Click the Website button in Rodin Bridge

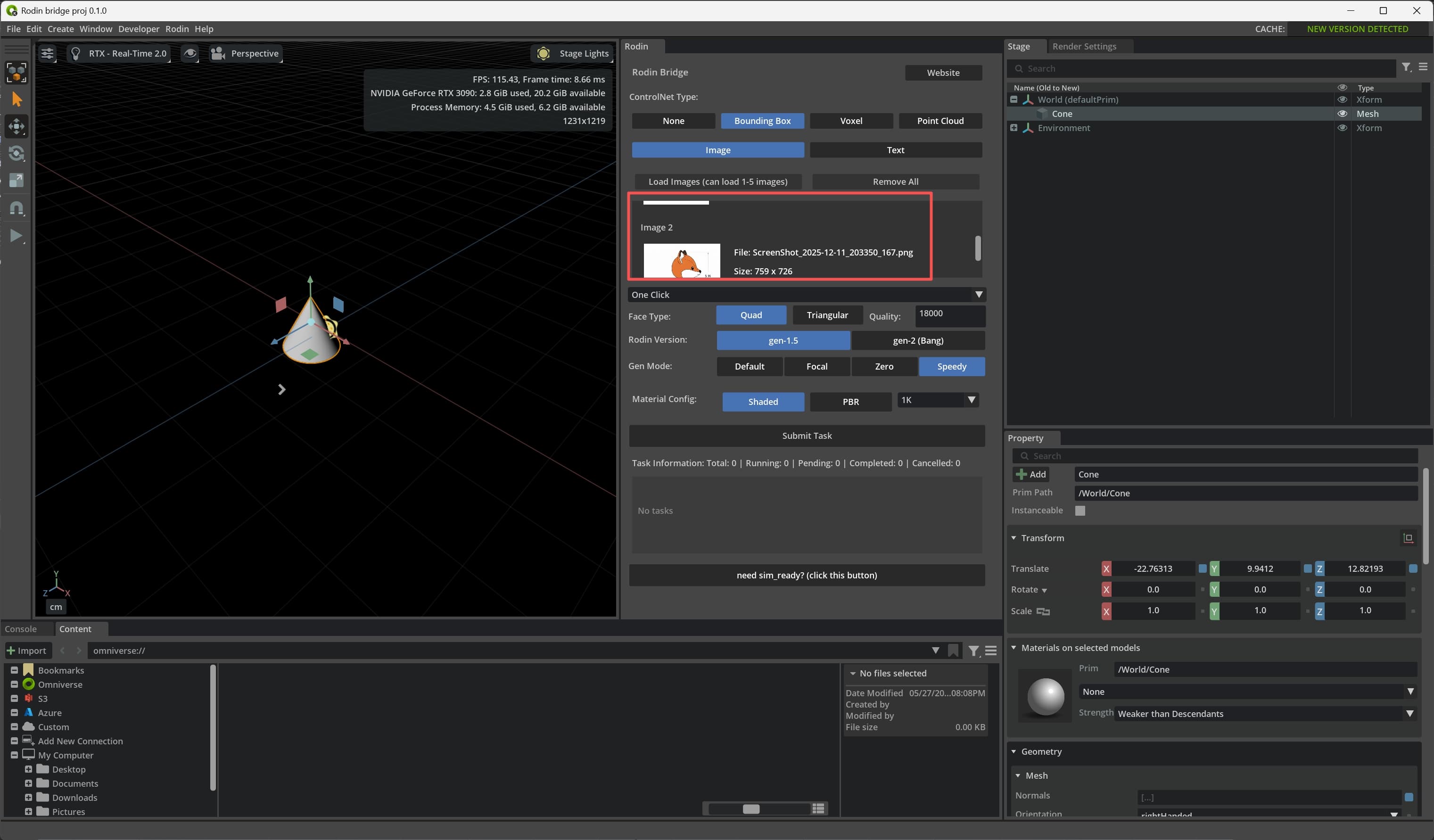pos(943,73)
